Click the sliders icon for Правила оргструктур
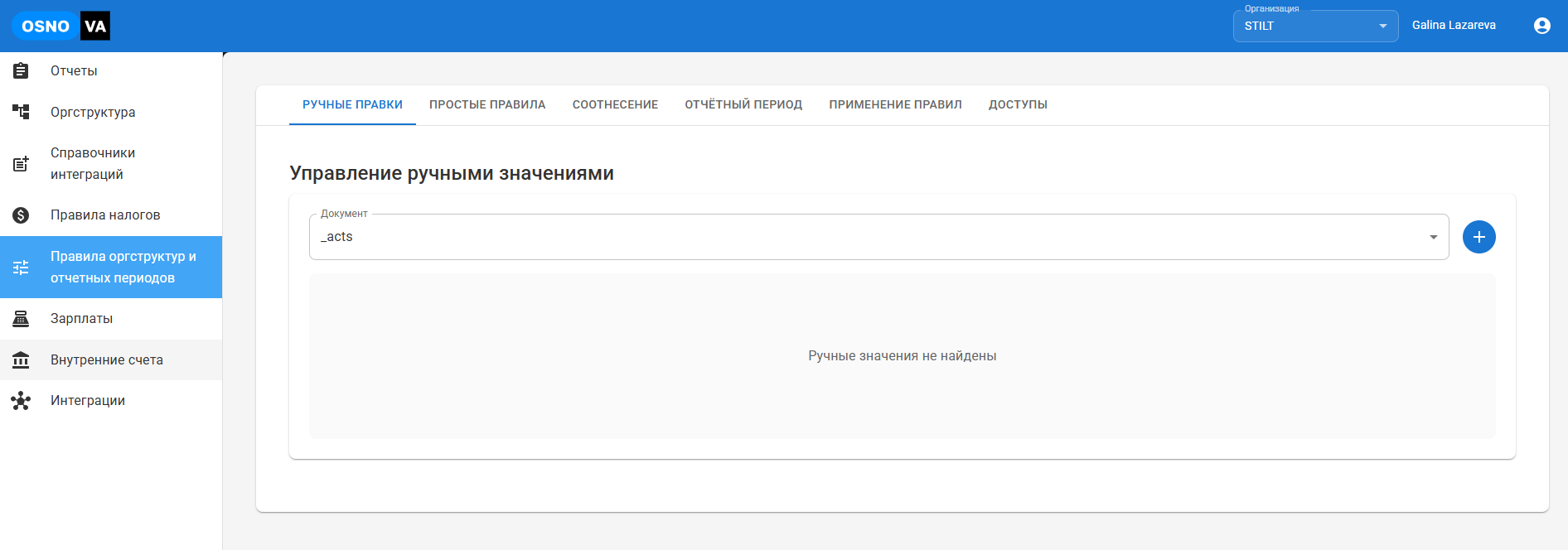This screenshot has width=1568, height=550. 21,268
